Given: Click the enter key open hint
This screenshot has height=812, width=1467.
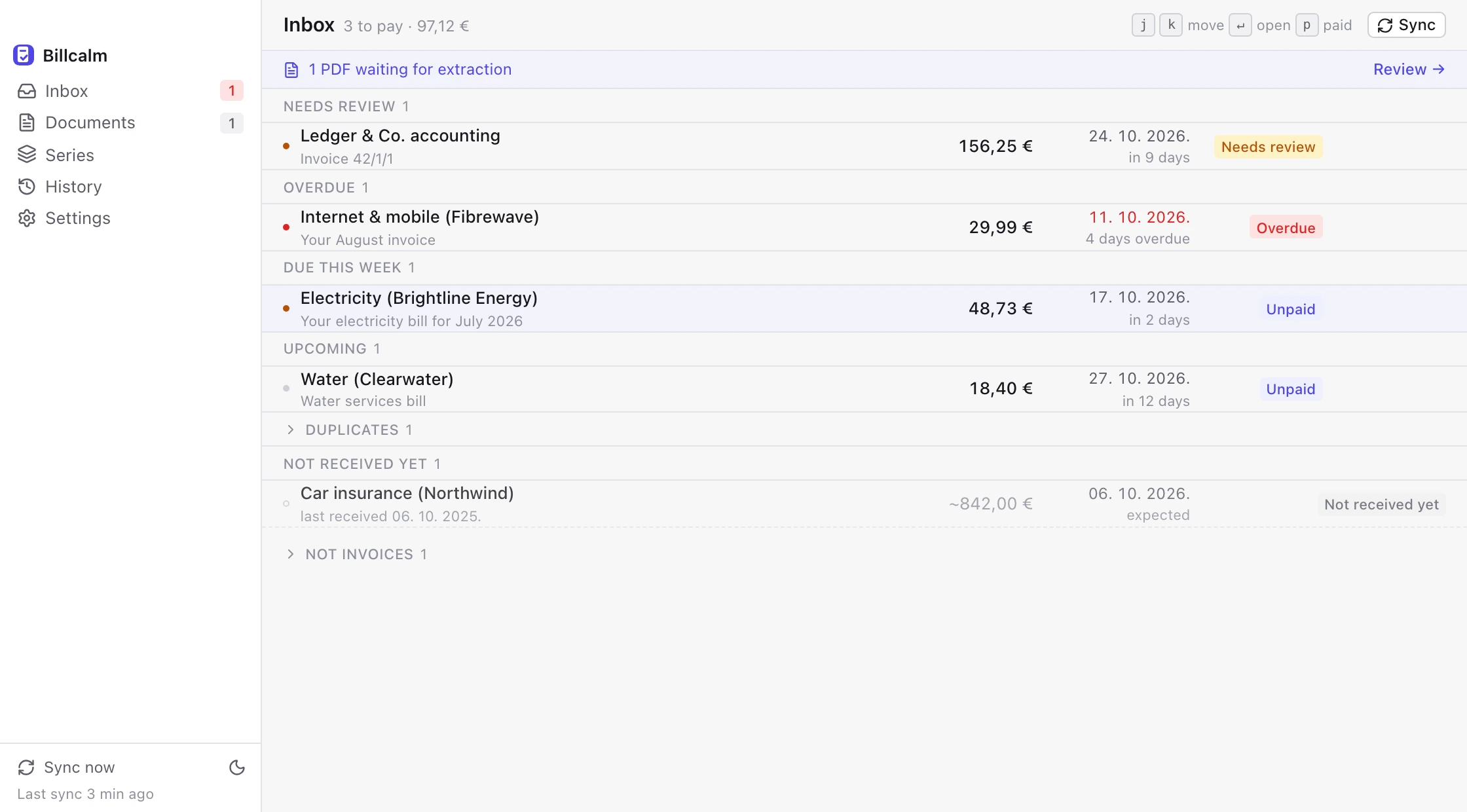Looking at the screenshot, I should [x=1240, y=25].
